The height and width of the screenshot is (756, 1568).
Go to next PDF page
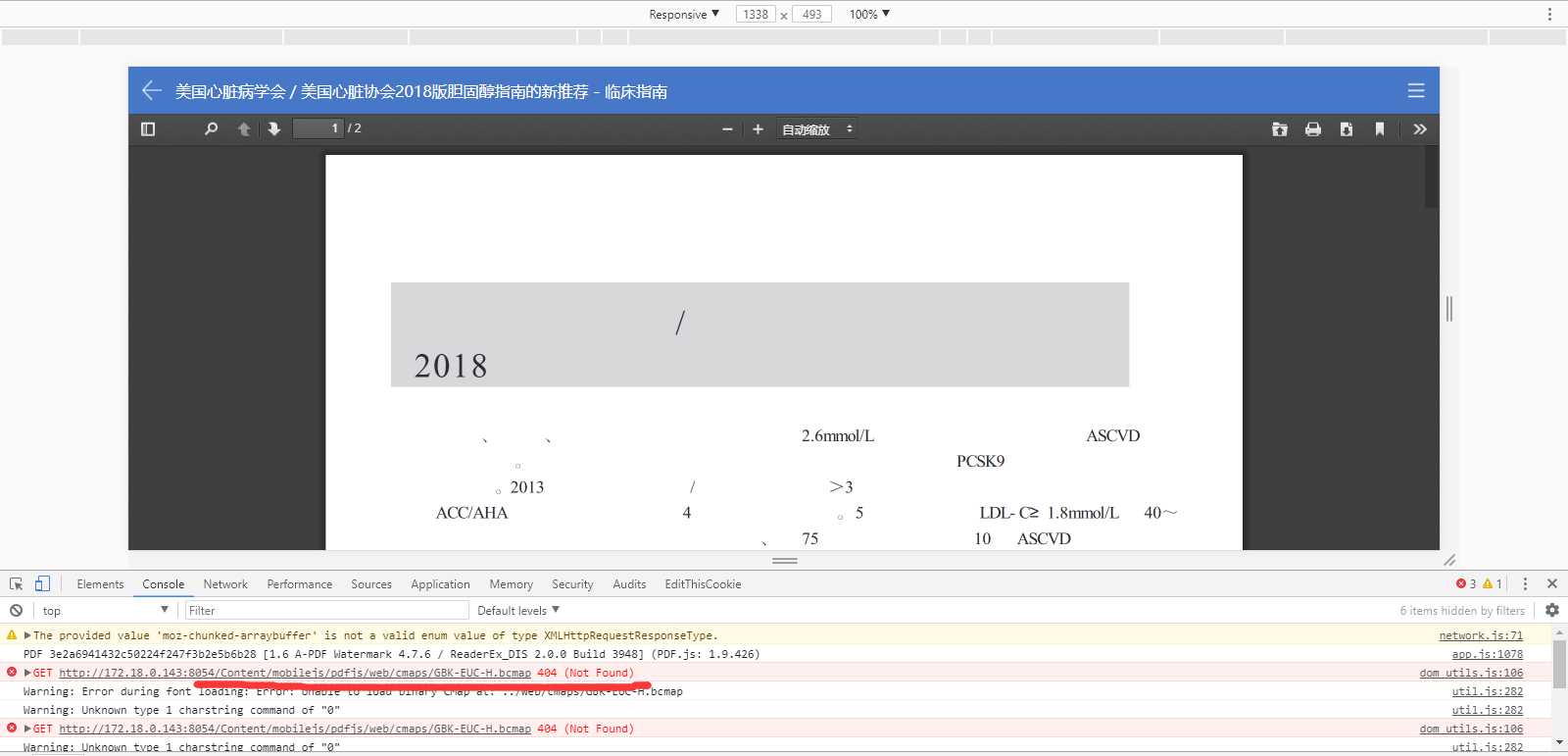(x=274, y=128)
